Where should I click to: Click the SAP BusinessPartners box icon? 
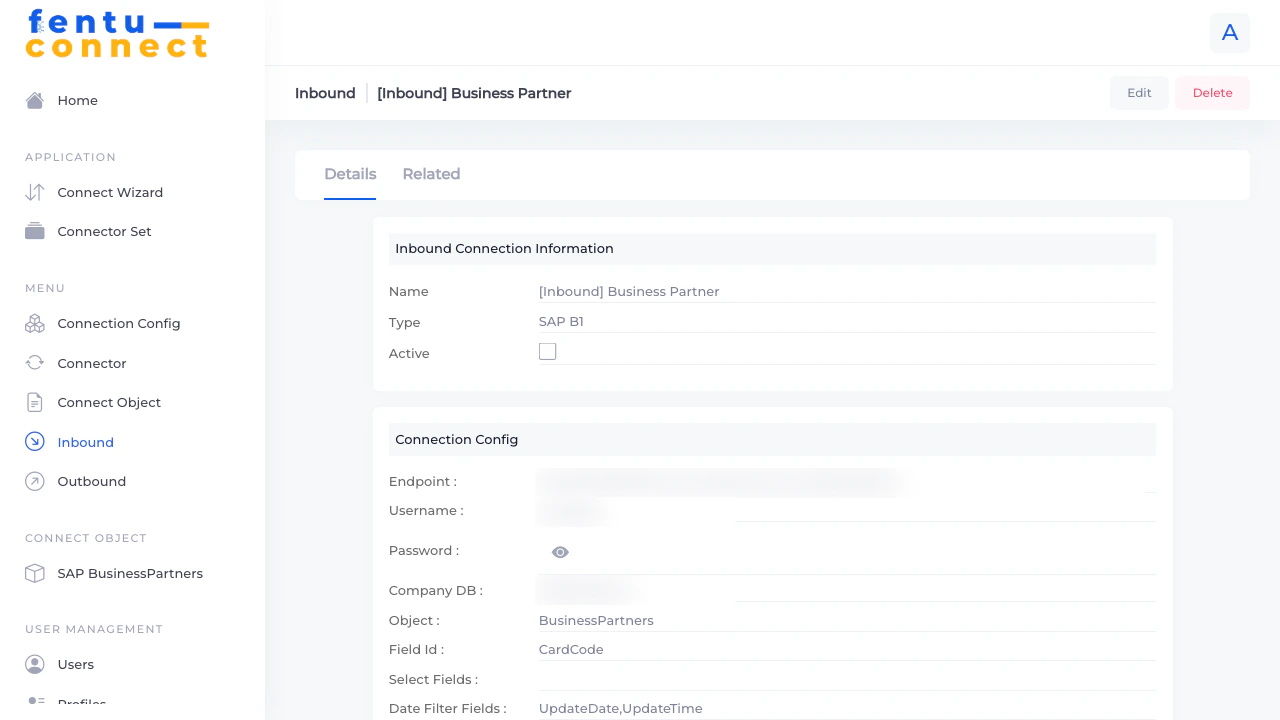click(x=35, y=573)
